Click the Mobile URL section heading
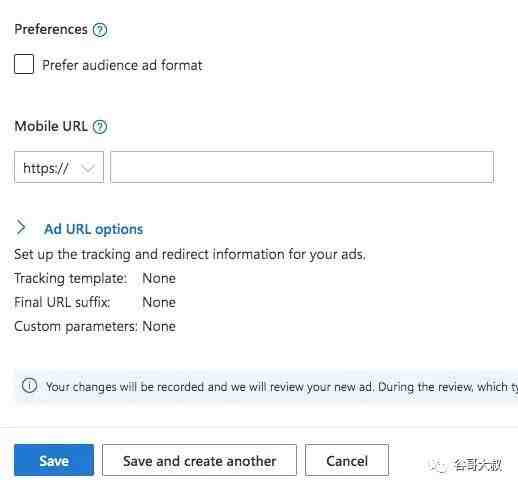This screenshot has height=488, width=518. (x=51, y=126)
